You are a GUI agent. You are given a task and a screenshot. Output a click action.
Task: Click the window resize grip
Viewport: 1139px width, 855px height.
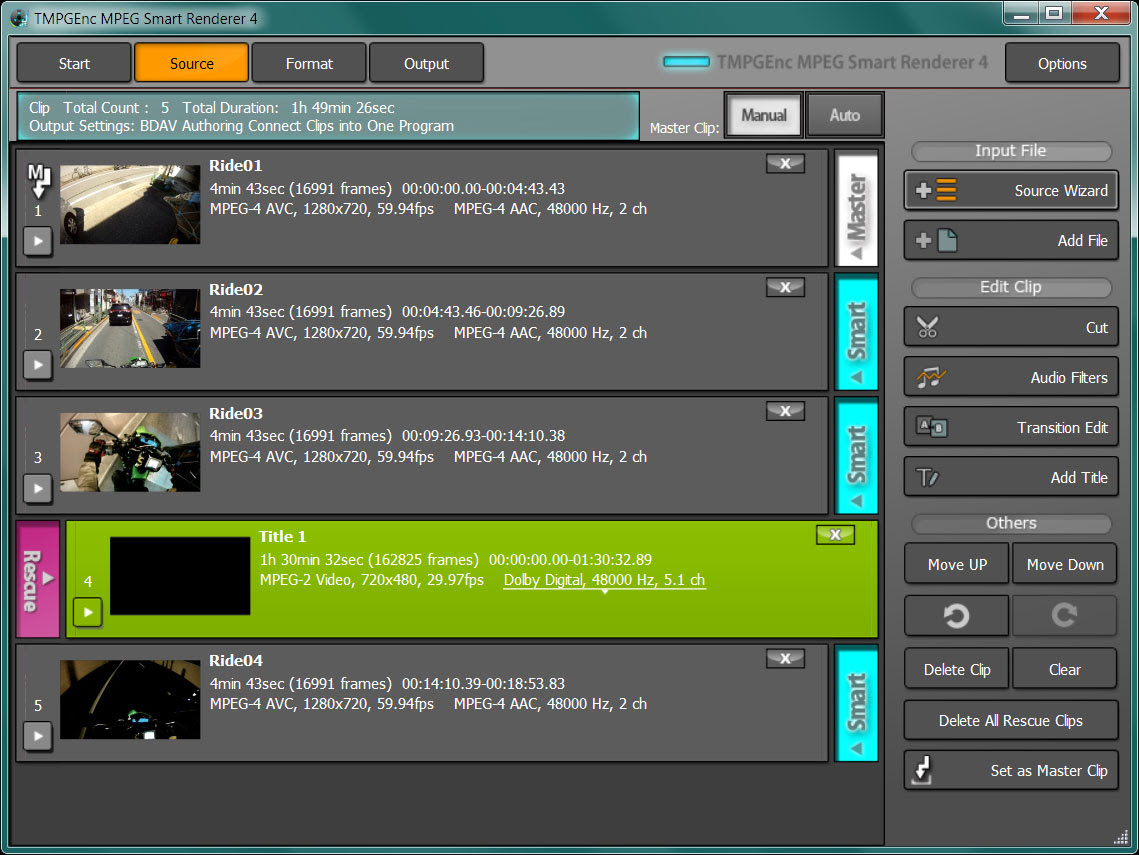[x=1121, y=838]
